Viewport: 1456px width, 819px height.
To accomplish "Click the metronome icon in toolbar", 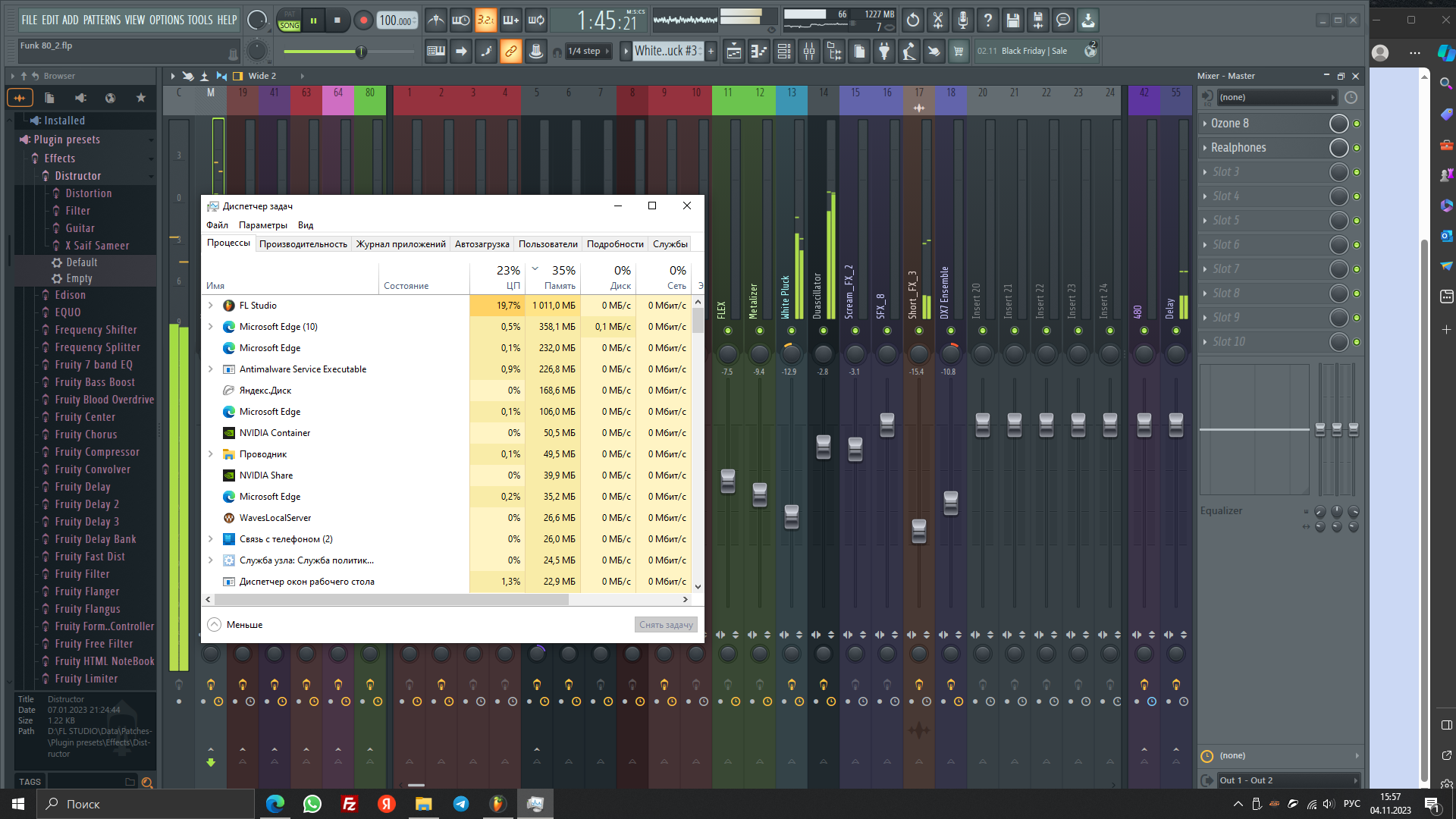I will tap(435, 20).
